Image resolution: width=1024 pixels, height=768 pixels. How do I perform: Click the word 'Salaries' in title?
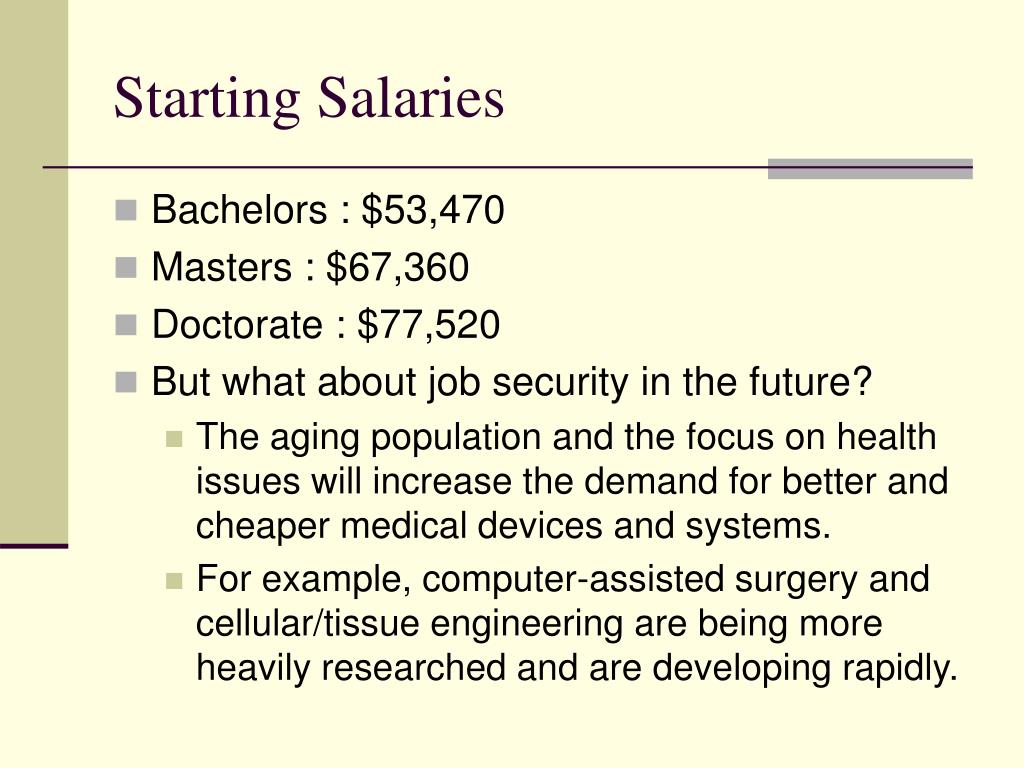411,98
